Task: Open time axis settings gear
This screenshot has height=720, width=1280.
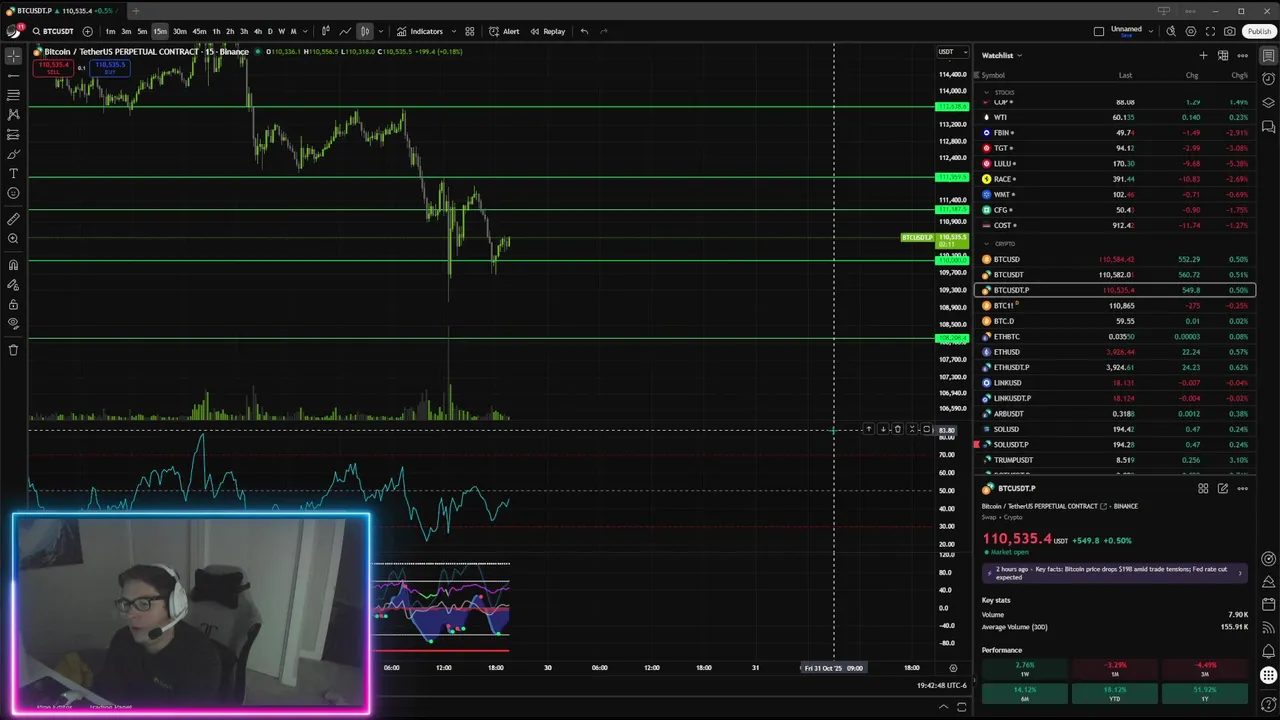Action: [x=953, y=668]
